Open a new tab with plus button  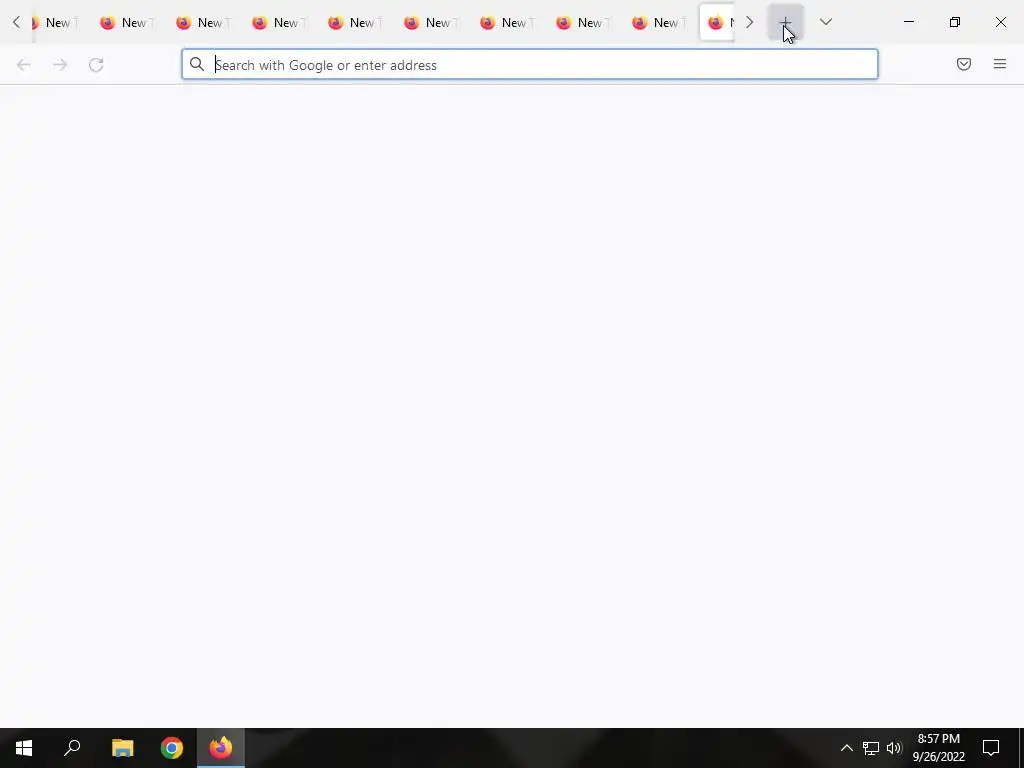point(785,22)
